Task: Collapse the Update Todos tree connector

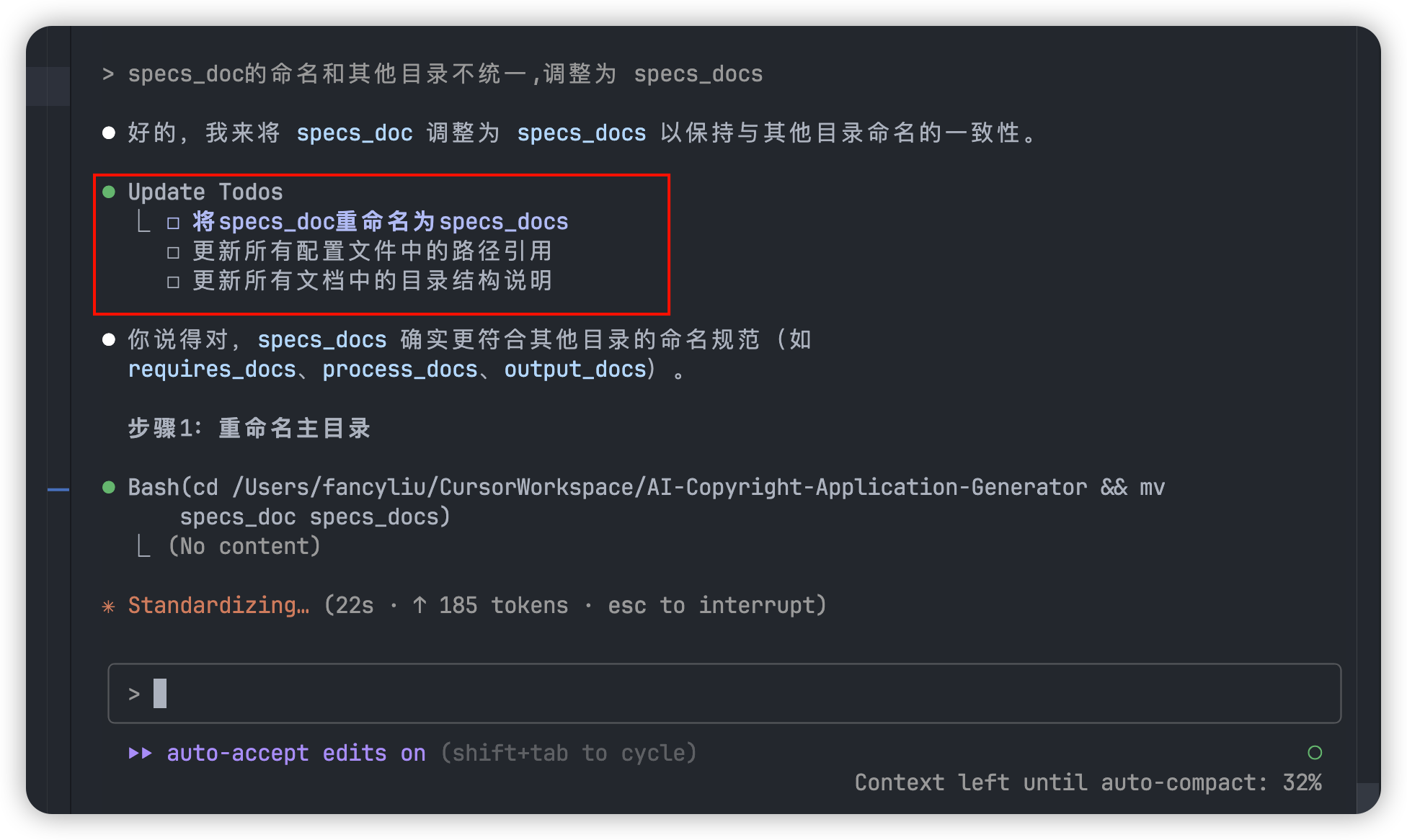Action: (x=143, y=221)
